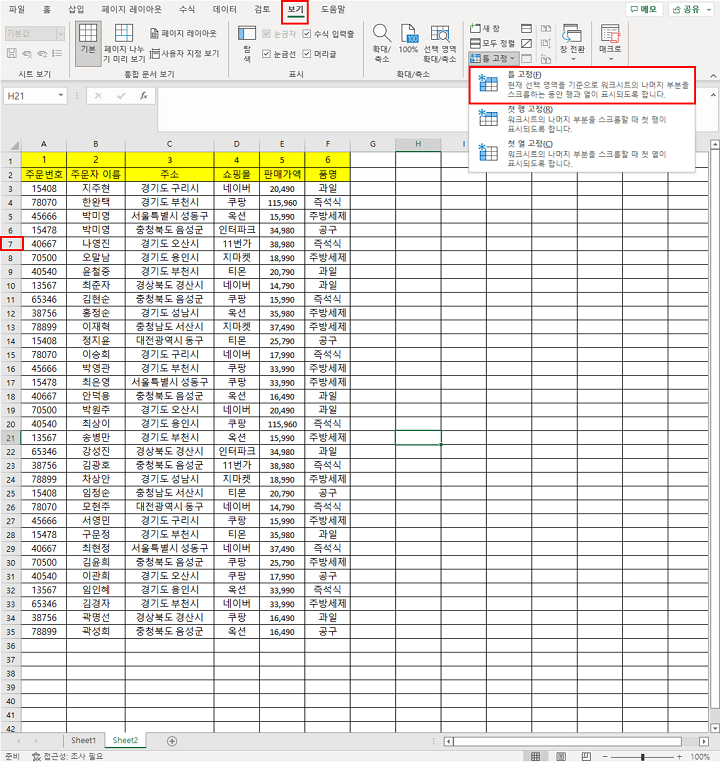Click the 메모 comments button
This screenshot has width=720, height=762.
[x=643, y=9]
